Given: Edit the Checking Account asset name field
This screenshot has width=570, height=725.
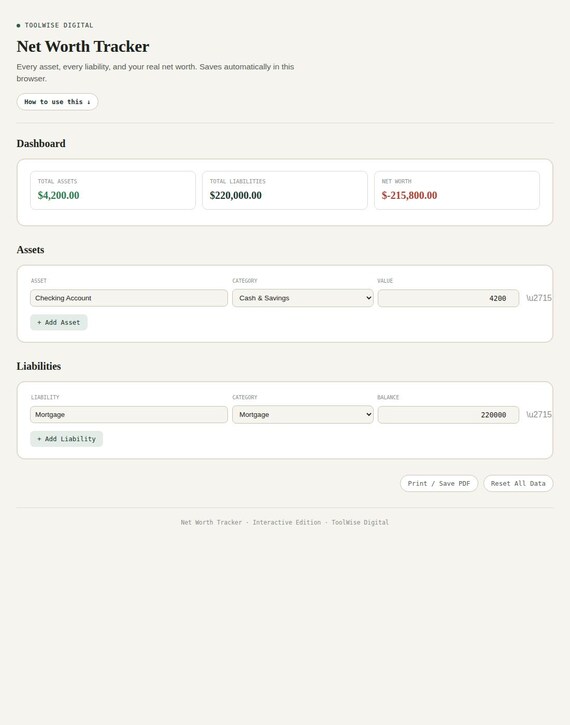Looking at the screenshot, I should (129, 298).
